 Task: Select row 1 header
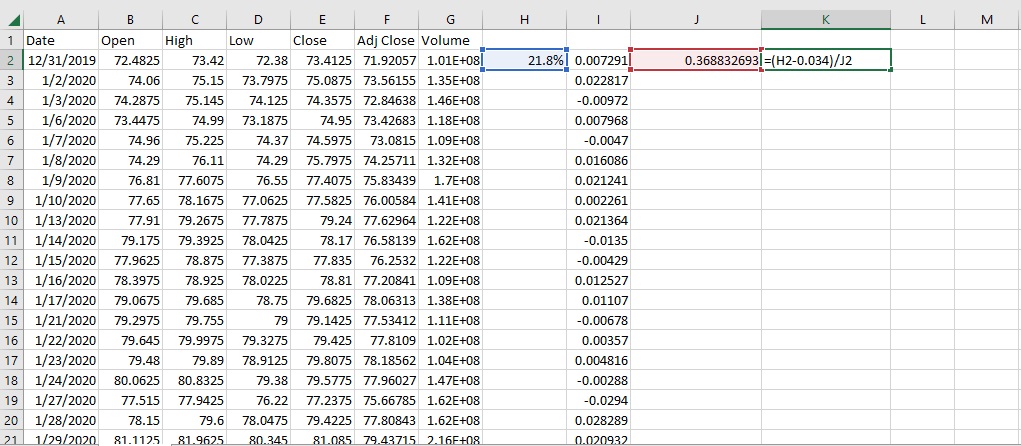(11, 40)
